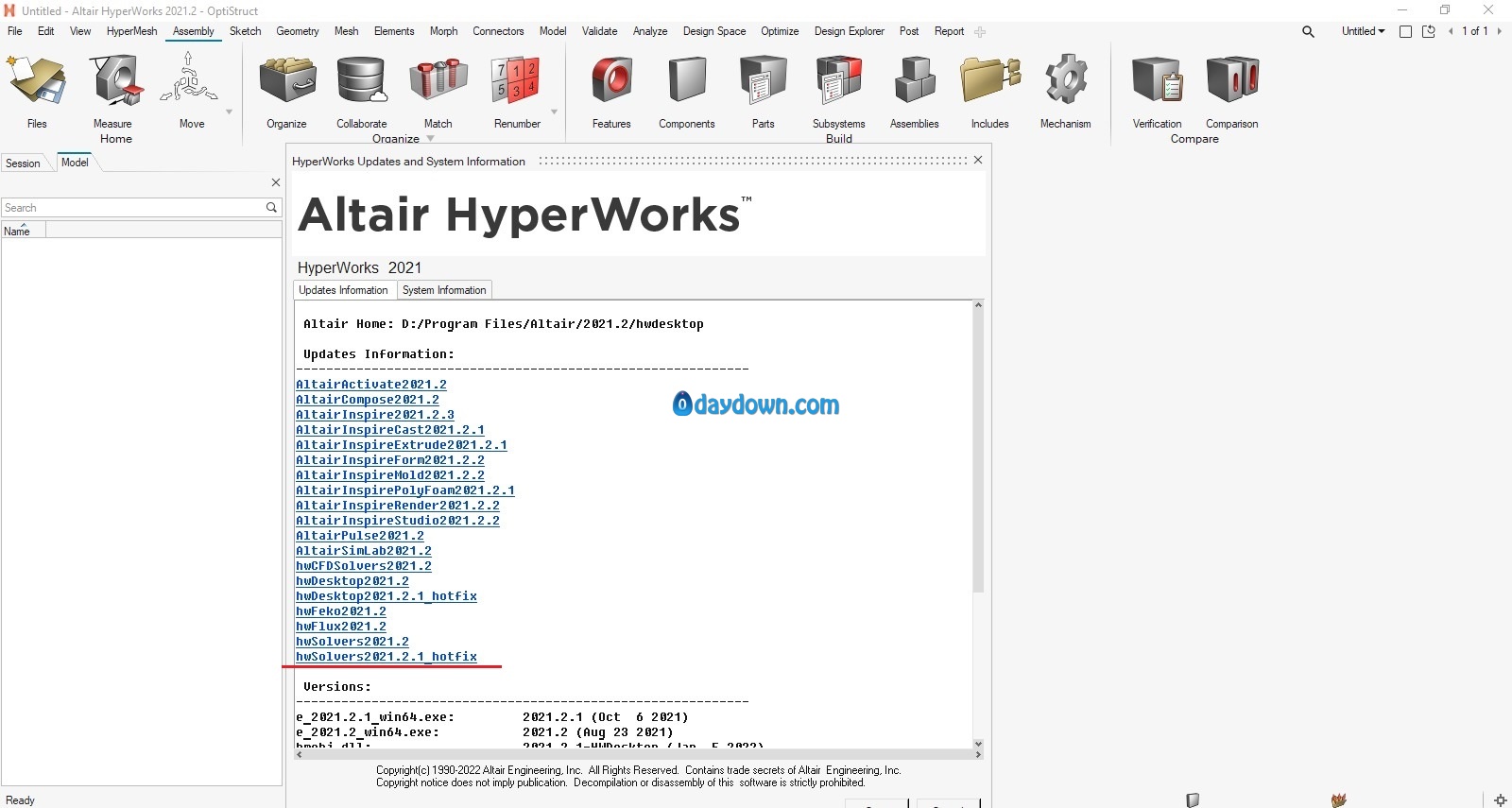Open the AltairActivate2021.2 link
Viewport: 1512px width, 808px height.
tap(371, 385)
